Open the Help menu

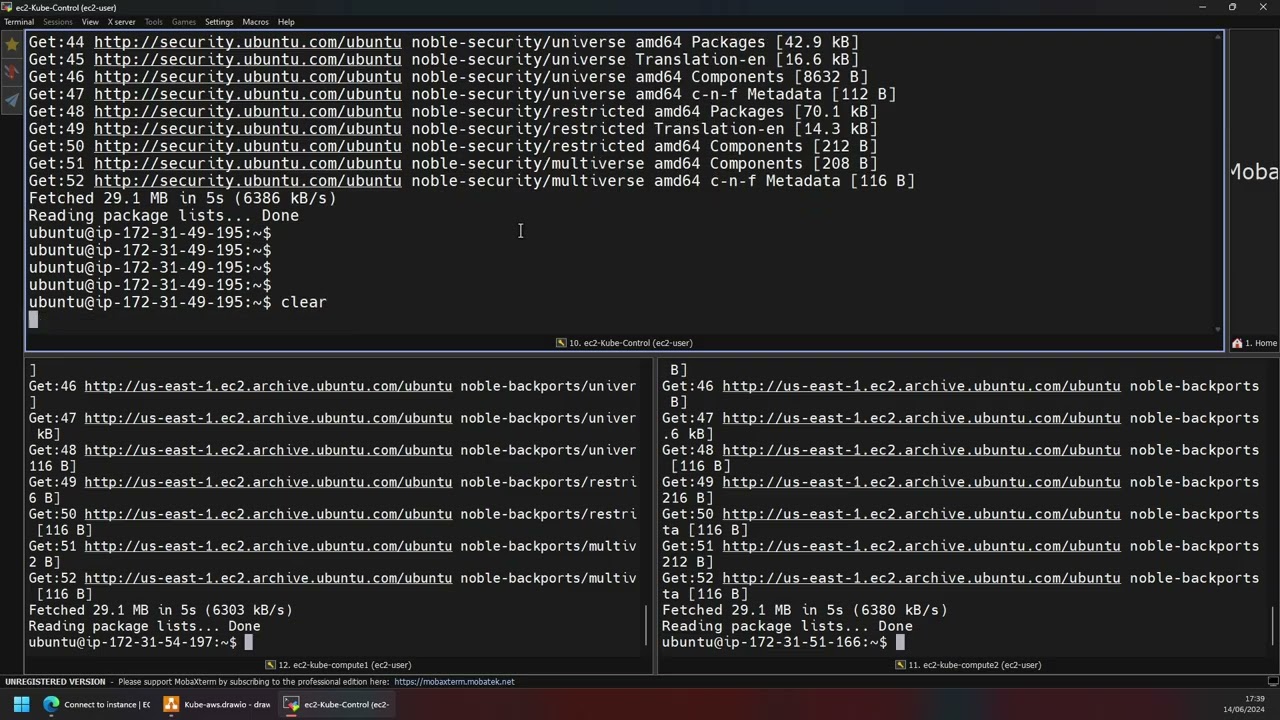[x=286, y=22]
